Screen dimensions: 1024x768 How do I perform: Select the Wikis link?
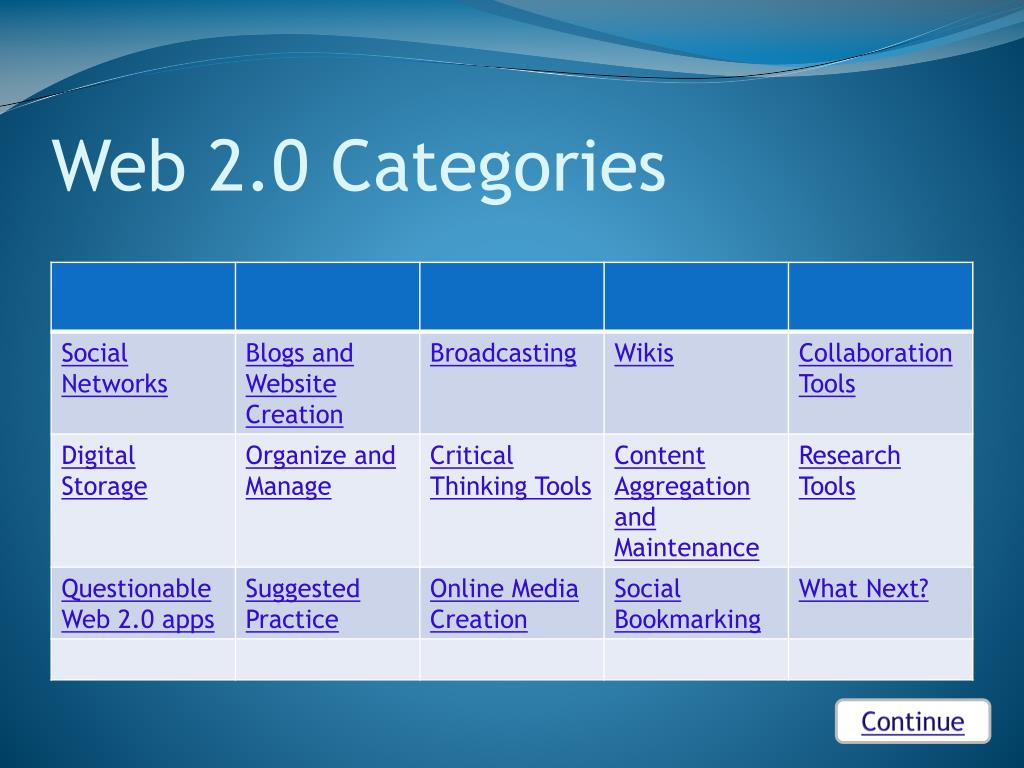[x=643, y=353]
